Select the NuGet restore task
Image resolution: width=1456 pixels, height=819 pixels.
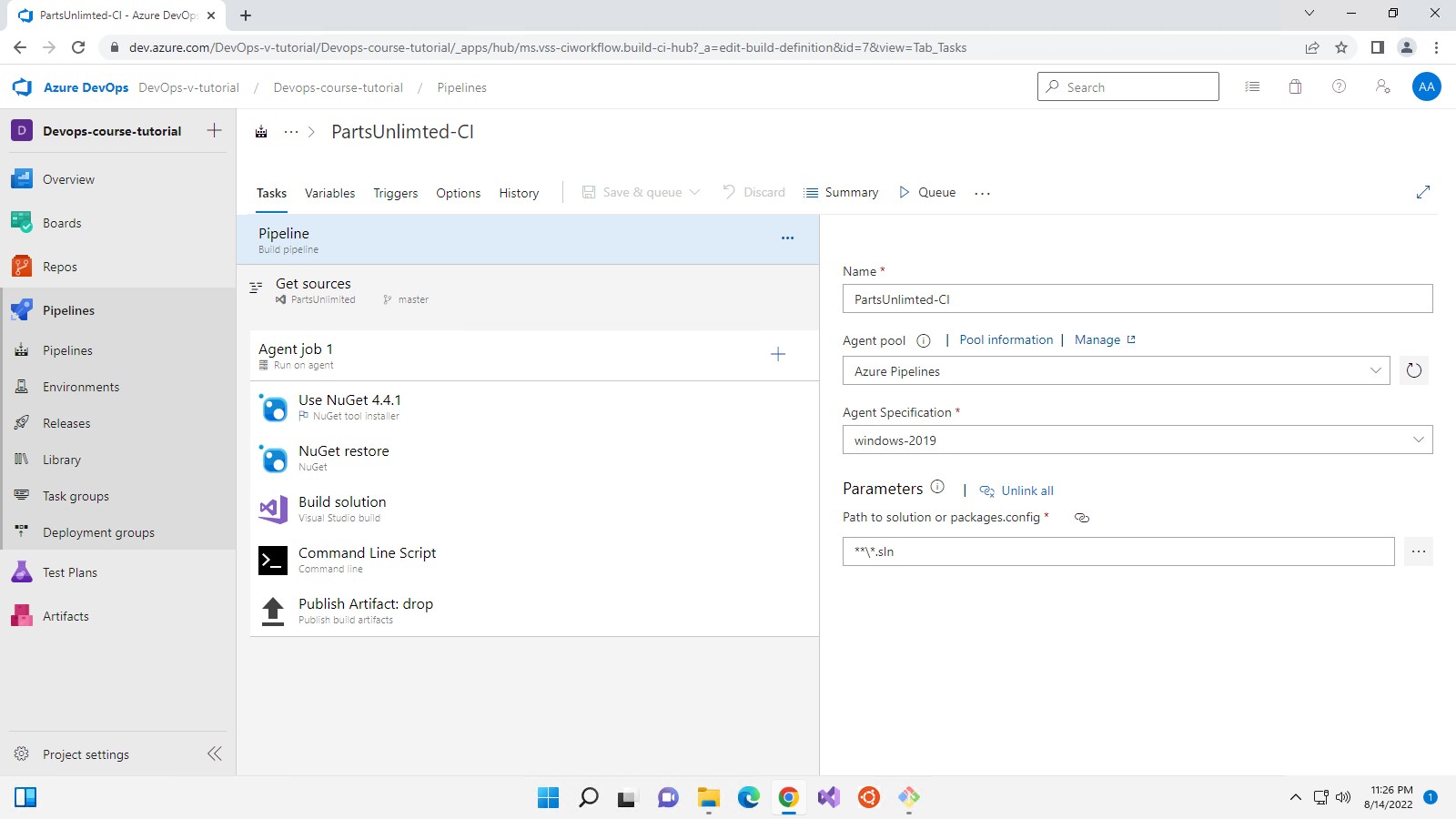click(x=534, y=458)
